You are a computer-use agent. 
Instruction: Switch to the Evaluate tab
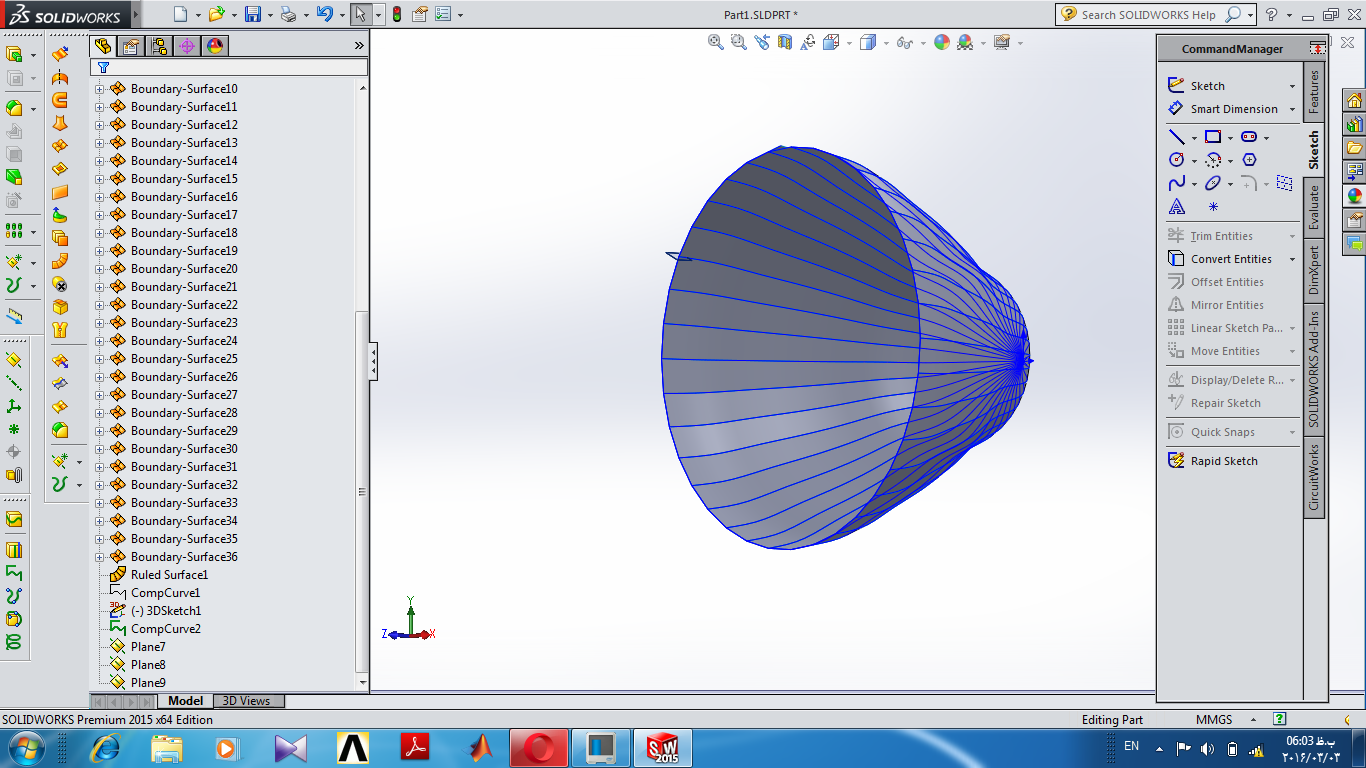1314,207
